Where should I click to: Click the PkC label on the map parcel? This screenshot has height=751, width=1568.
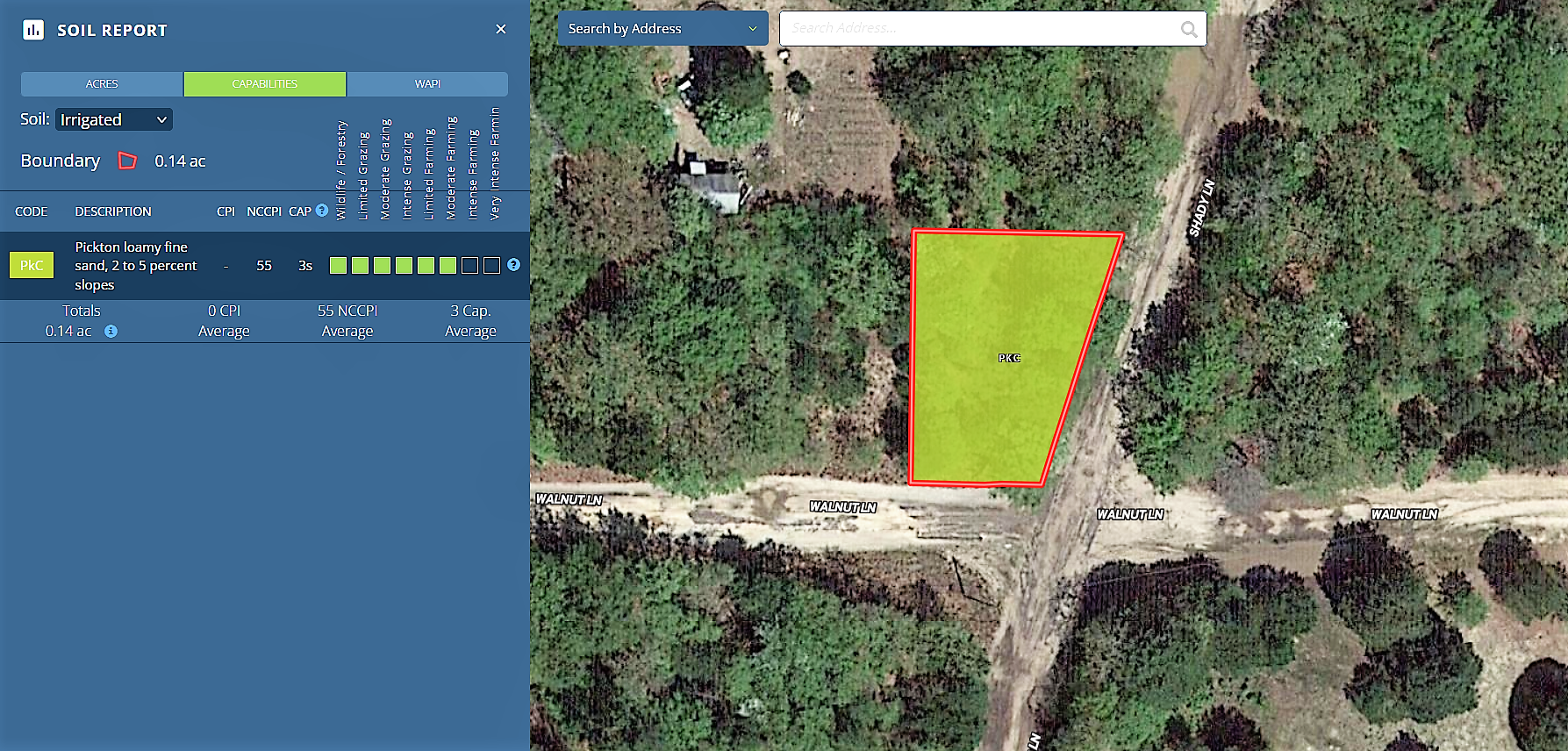point(1009,358)
